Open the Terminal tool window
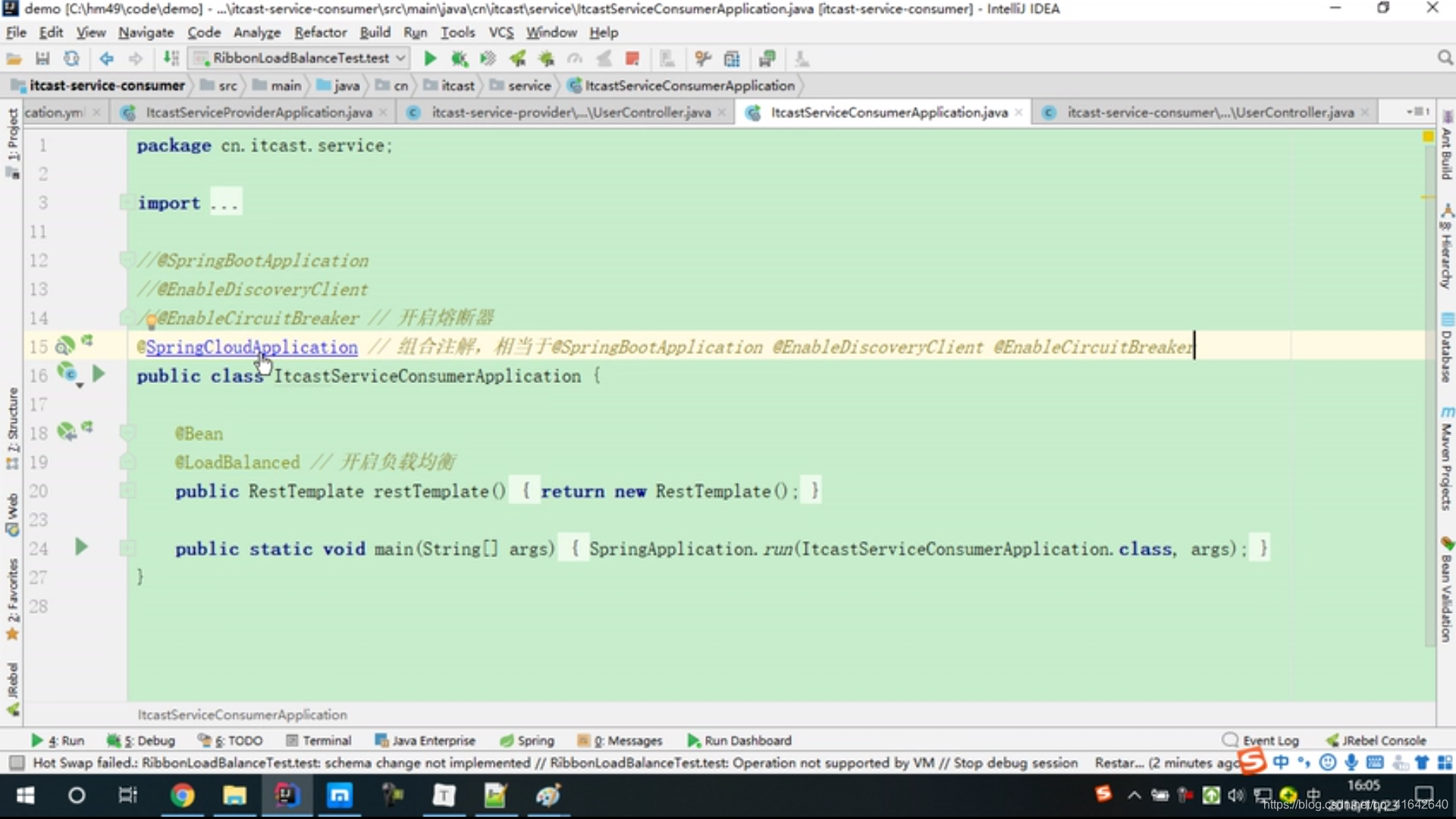Screen dimensions: 1456x819 tap(318, 740)
